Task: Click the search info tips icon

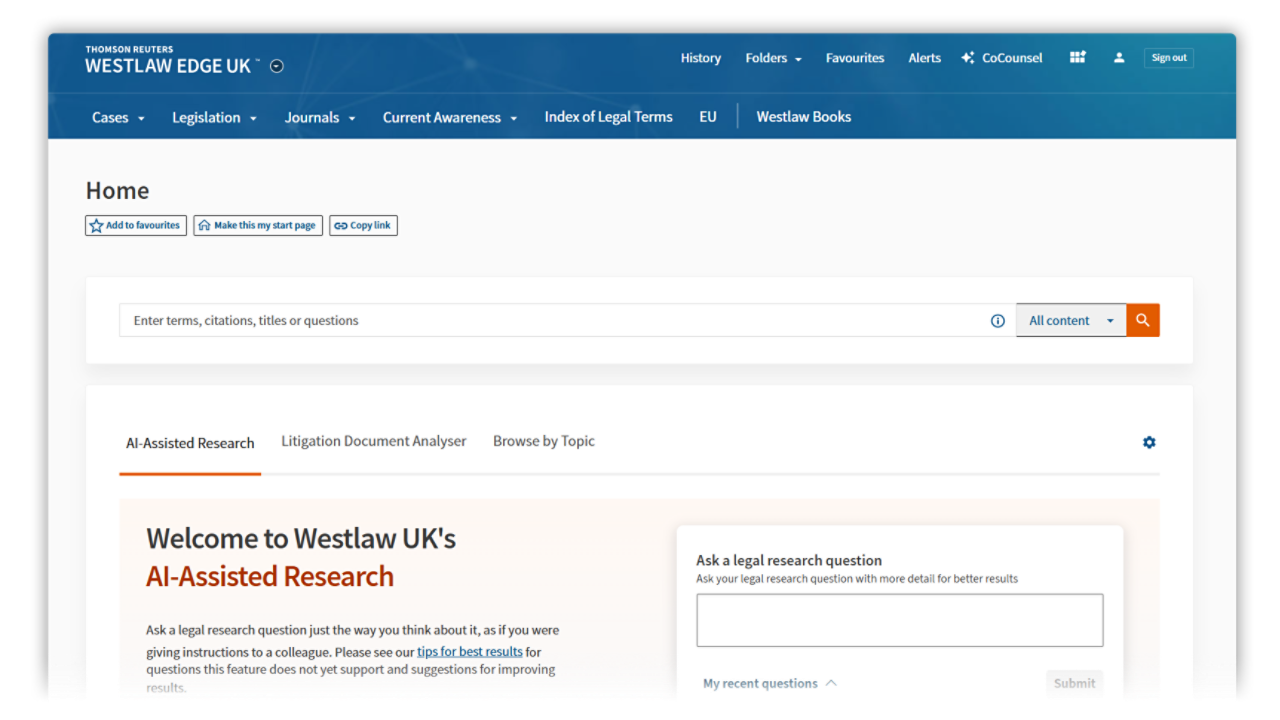Action: pos(997,321)
